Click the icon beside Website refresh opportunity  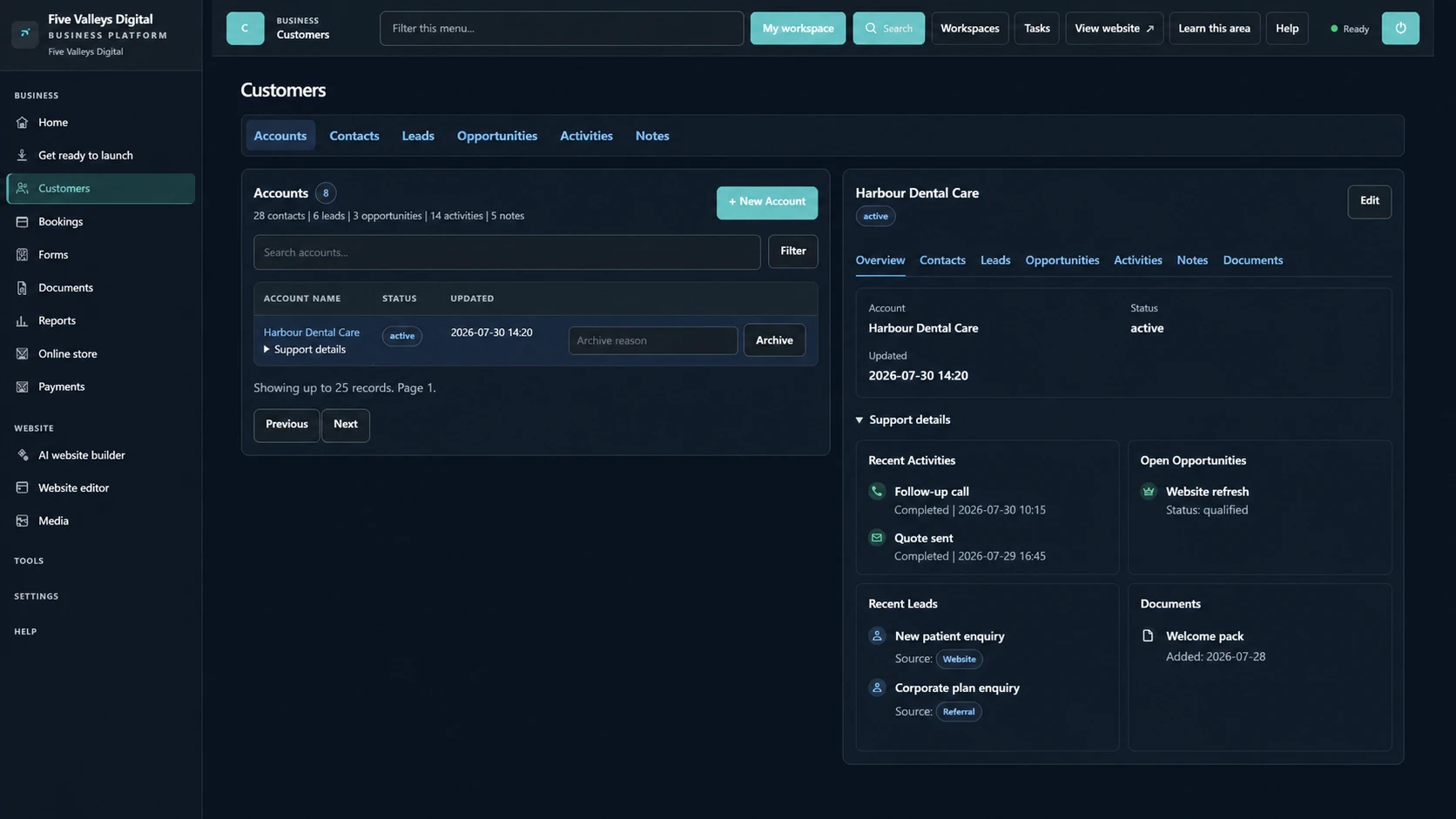[x=1149, y=492]
